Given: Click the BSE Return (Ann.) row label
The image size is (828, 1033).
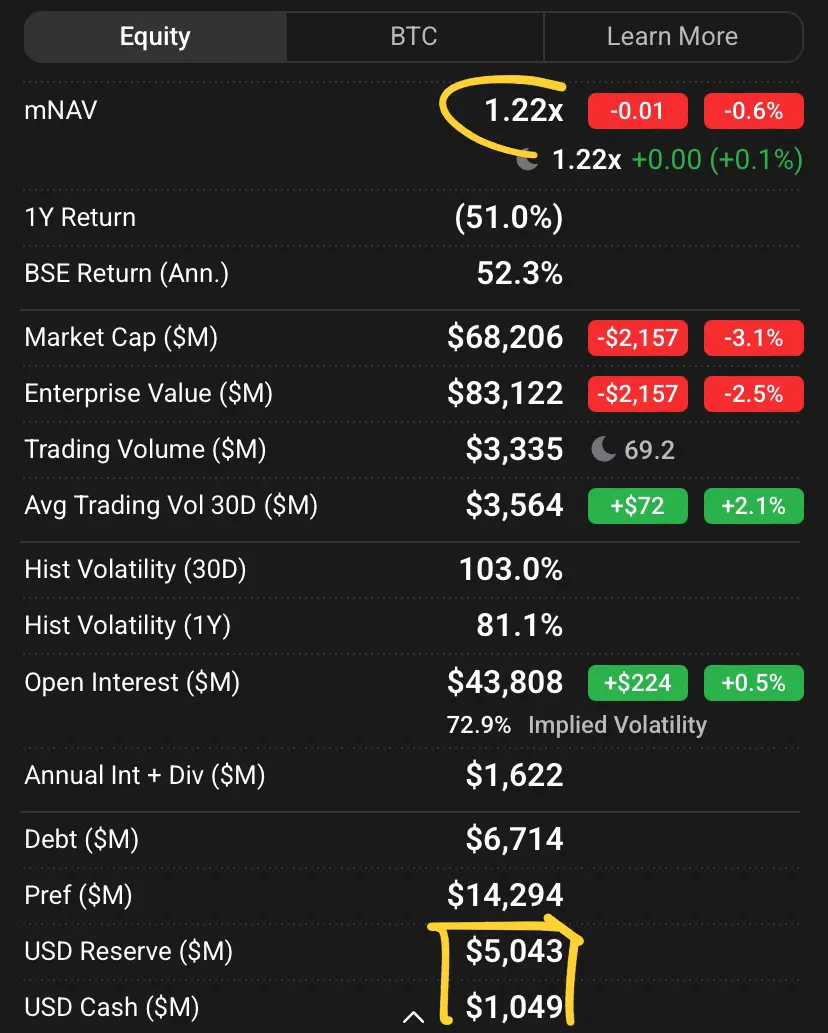Looking at the screenshot, I should pyautogui.click(x=126, y=273).
